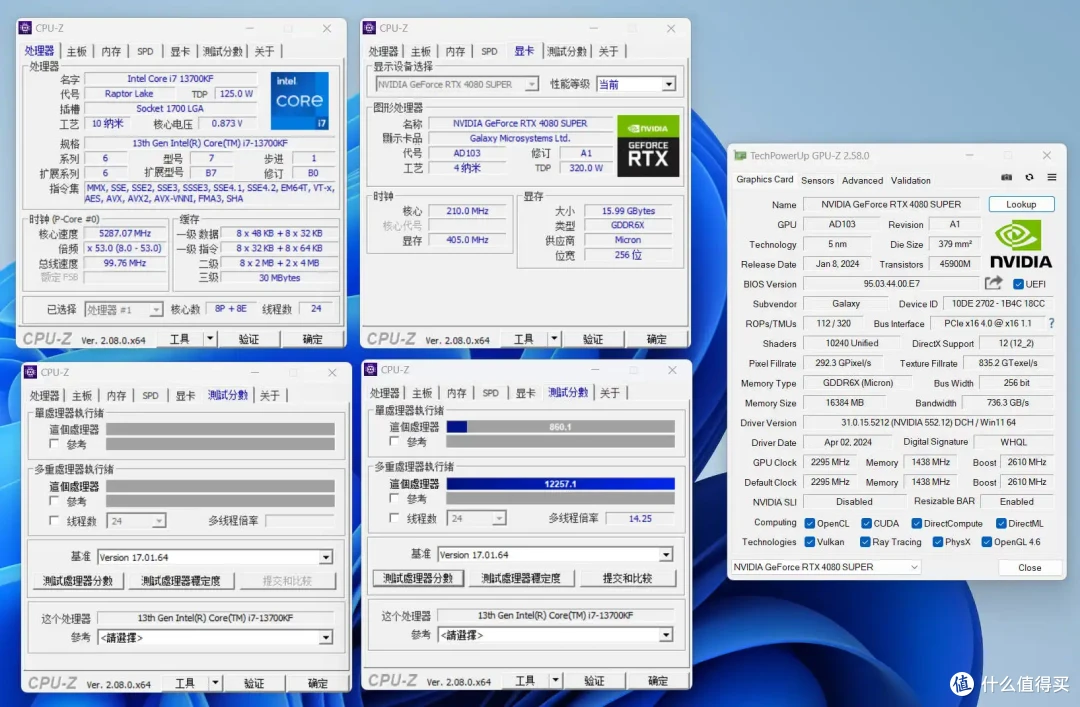This screenshot has height=707, width=1080.
Task: Click the 测试处理器分数 benchmark button
Action: (418, 578)
